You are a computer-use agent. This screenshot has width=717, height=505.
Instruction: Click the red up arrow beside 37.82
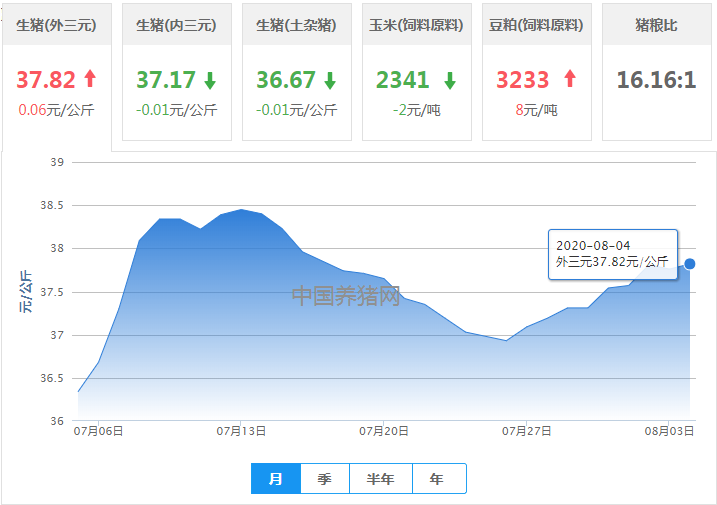coord(90,80)
